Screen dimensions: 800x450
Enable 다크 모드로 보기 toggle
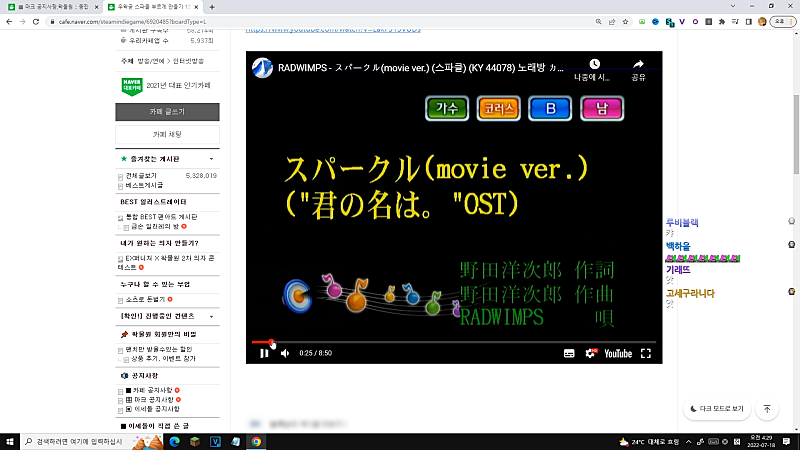(717, 409)
